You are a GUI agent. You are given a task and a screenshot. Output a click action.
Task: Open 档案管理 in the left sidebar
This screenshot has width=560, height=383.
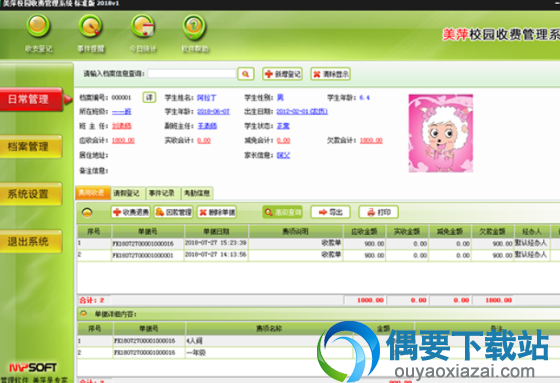pos(31,146)
